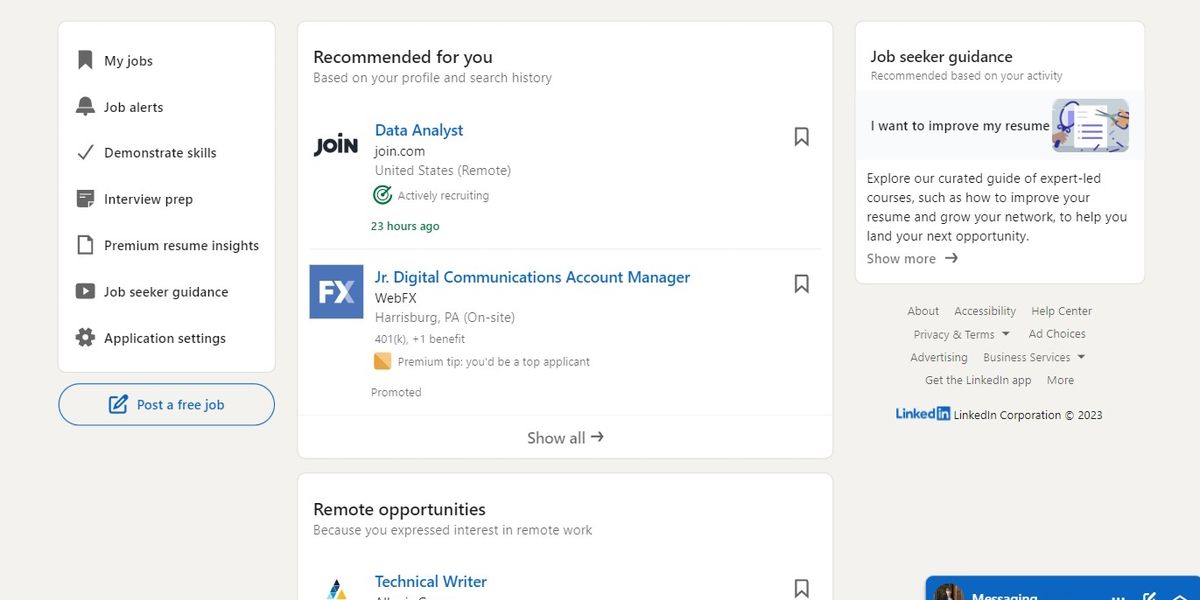Expand the Privacy & Terms dropdown

tap(1005, 334)
